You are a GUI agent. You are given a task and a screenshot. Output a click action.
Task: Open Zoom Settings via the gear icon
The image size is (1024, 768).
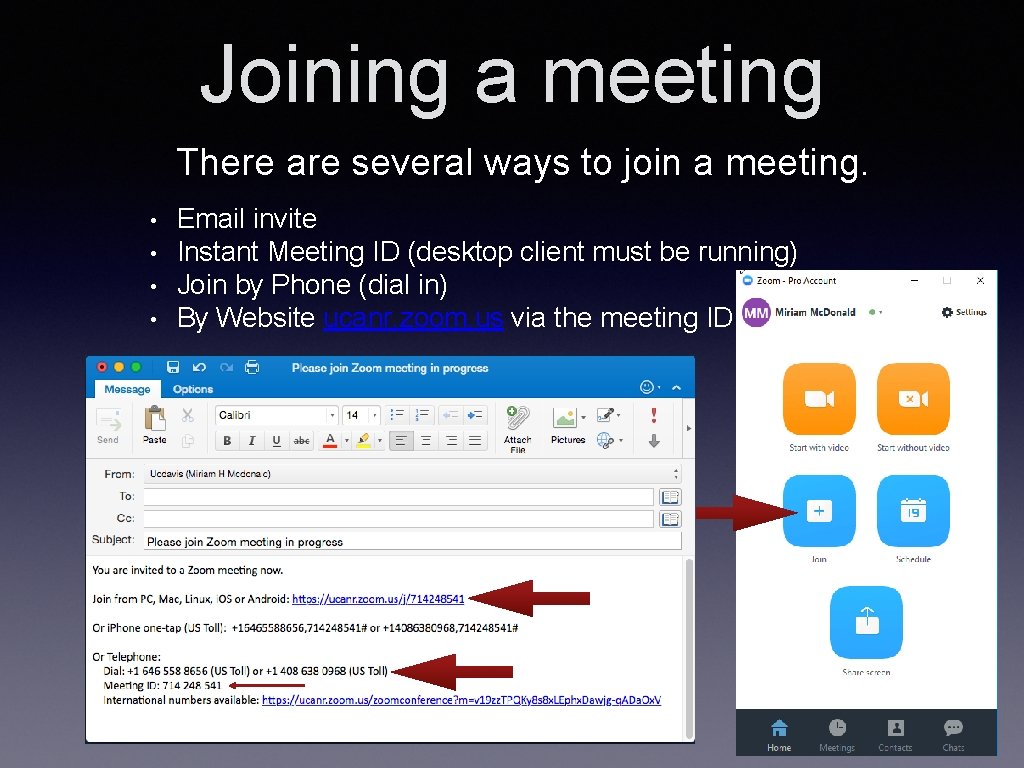click(948, 312)
